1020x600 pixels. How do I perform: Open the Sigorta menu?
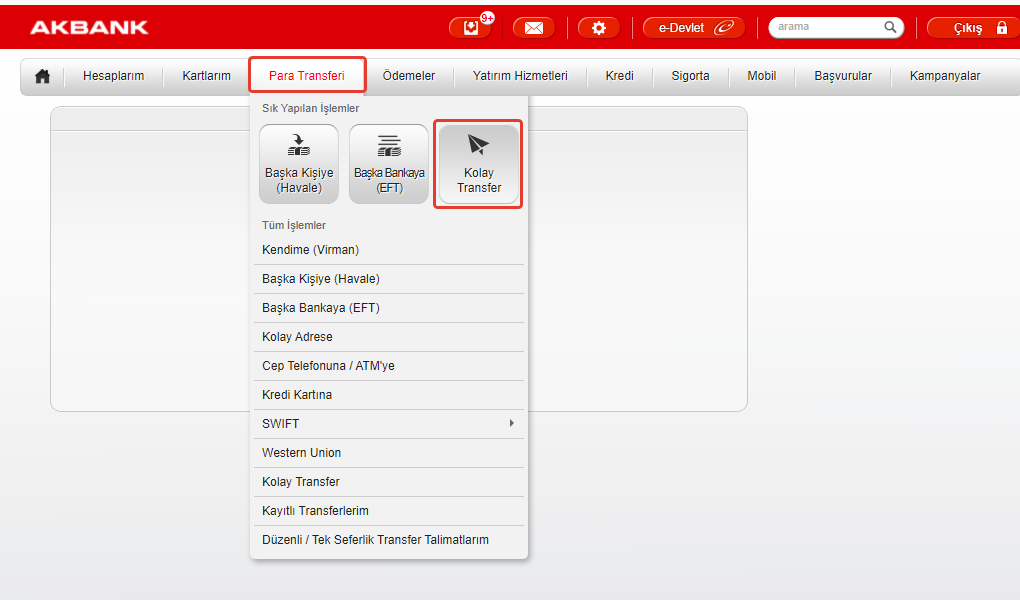point(690,76)
